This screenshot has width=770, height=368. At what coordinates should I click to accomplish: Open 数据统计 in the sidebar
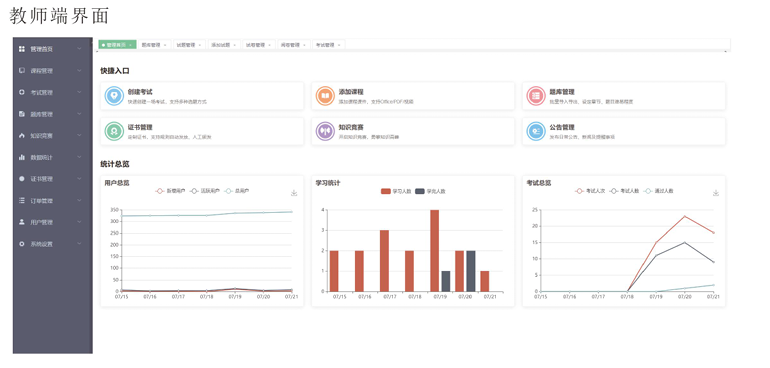[50, 157]
